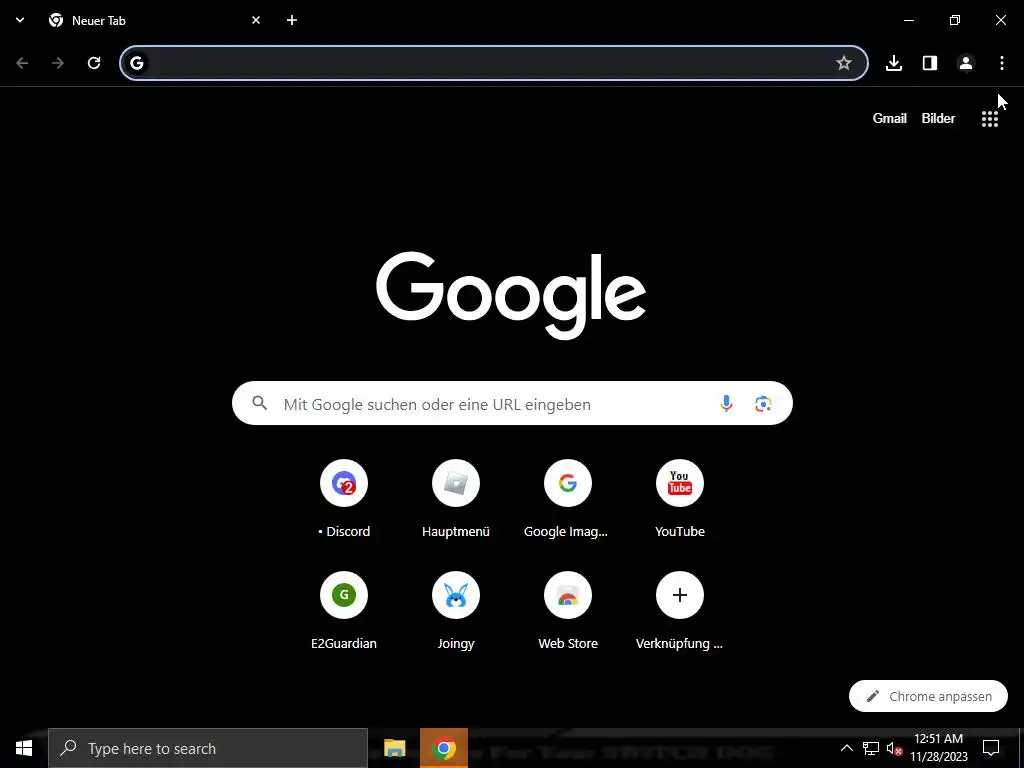Open the network status tray icon
Image resolution: width=1024 pixels, height=768 pixels.
[871, 748]
